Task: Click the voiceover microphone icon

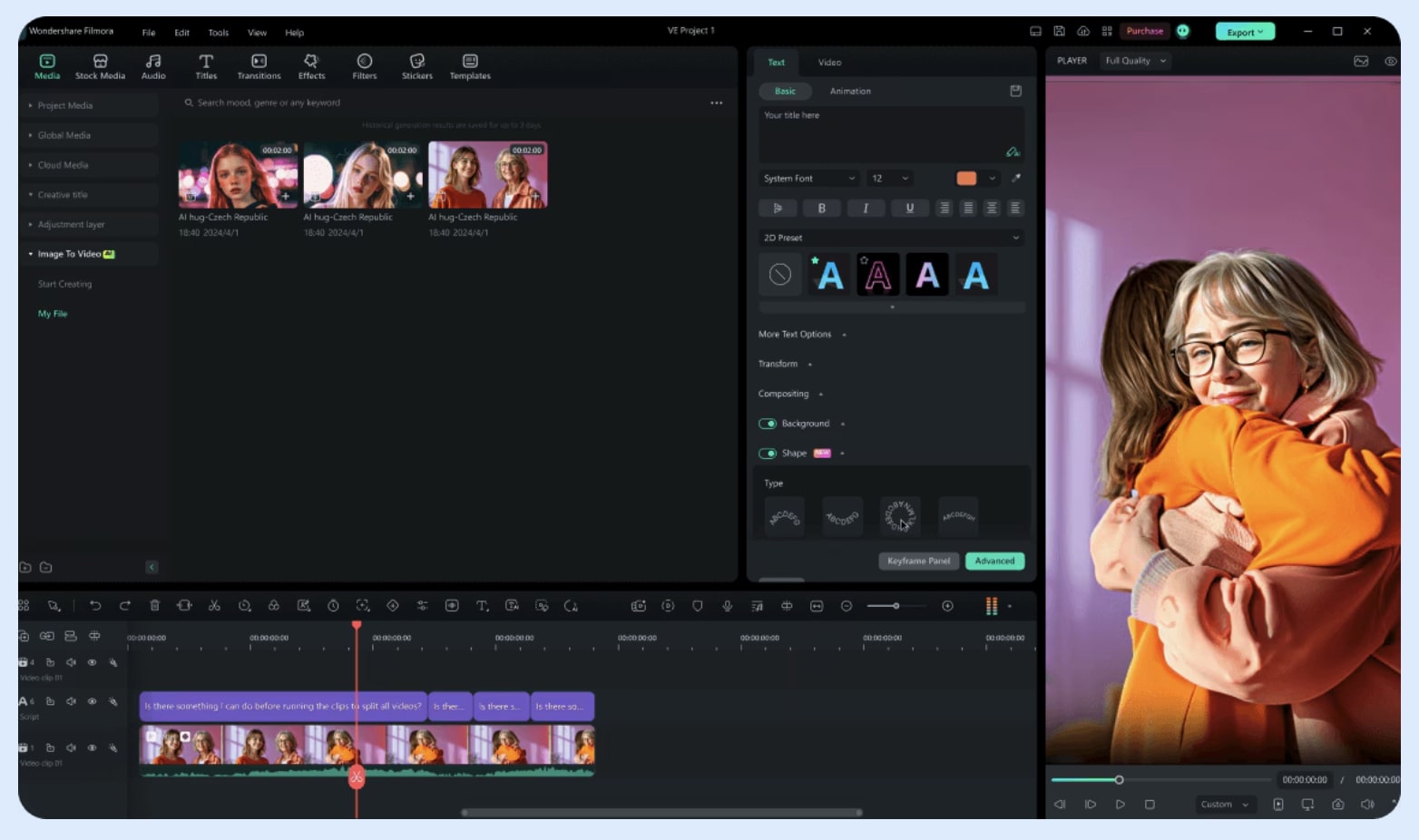Action: (x=727, y=606)
